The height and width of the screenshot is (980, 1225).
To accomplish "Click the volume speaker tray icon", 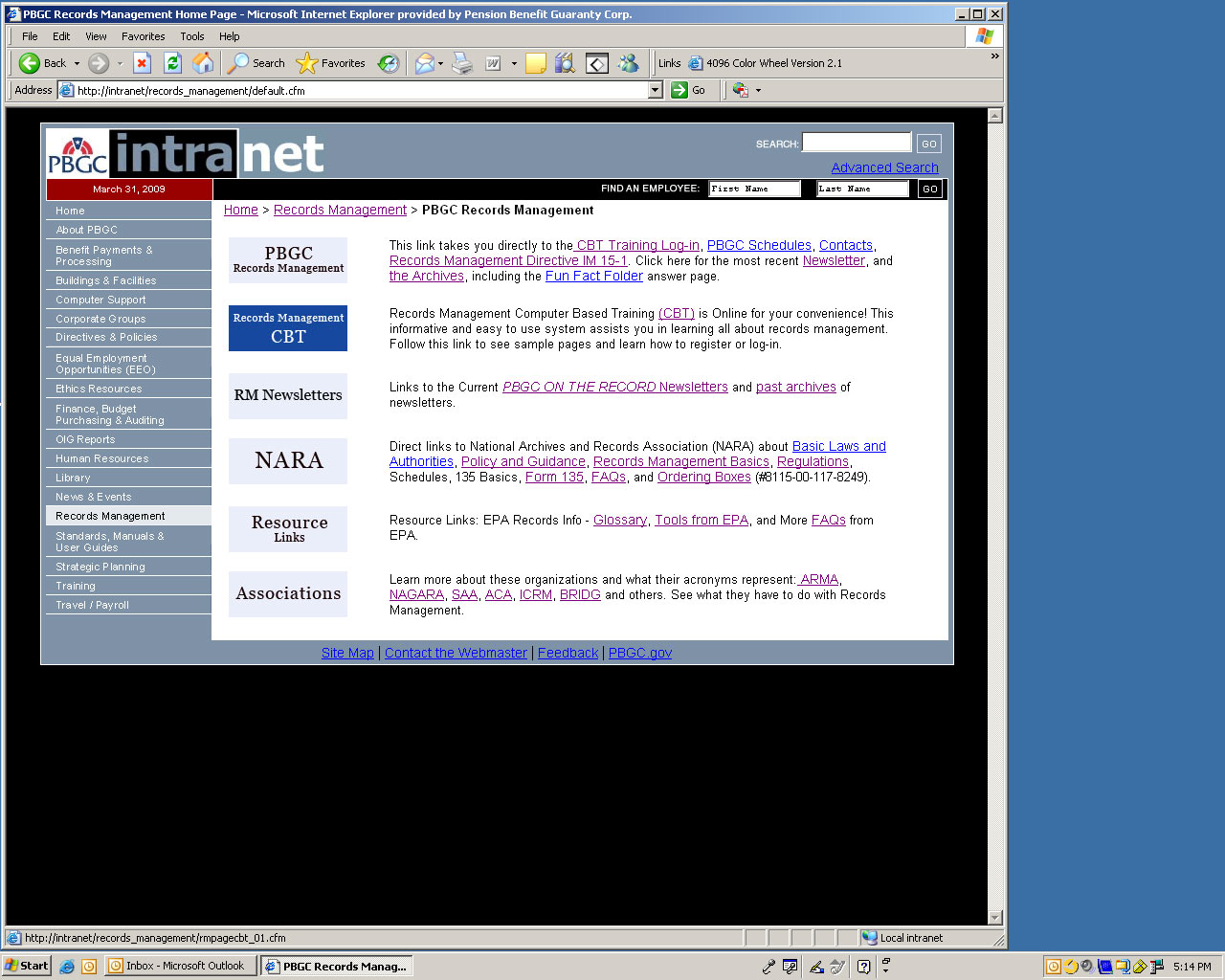I will 1086,967.
